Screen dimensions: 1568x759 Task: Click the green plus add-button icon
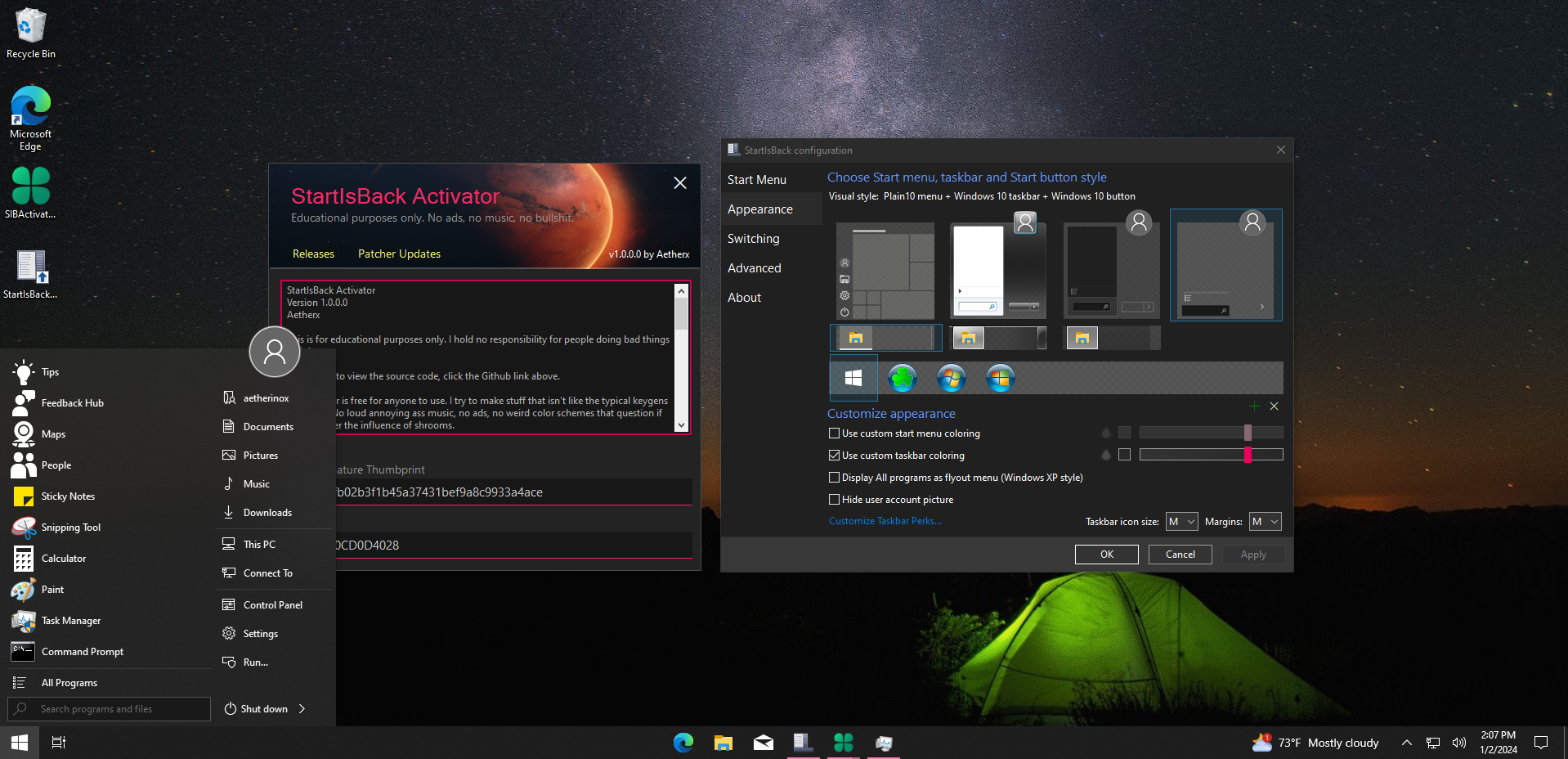pyautogui.click(x=1254, y=406)
